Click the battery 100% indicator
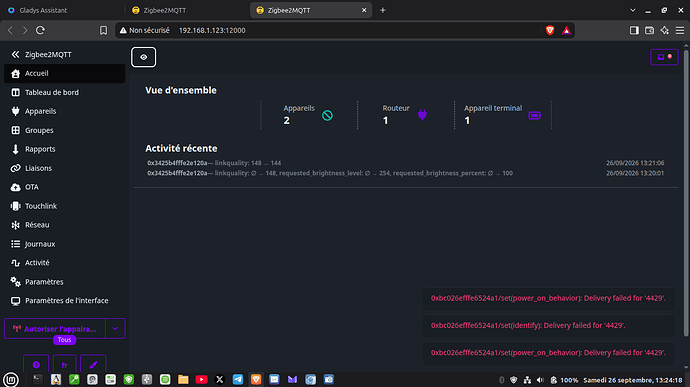 [x=564, y=380]
